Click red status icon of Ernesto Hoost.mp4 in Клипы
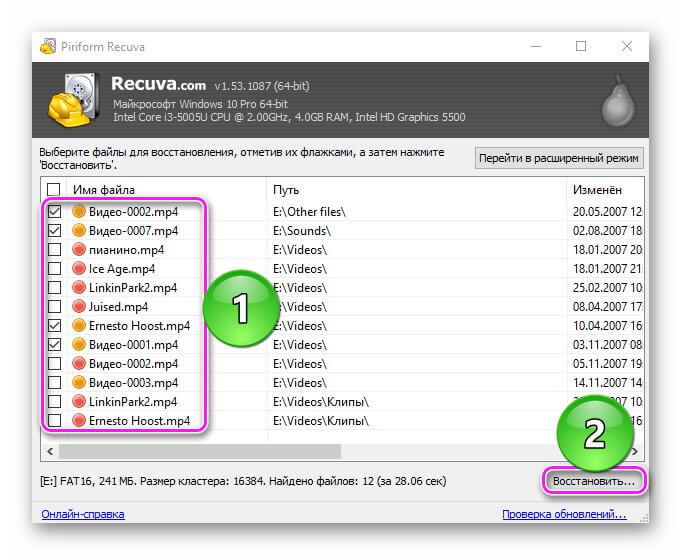681x555 pixels. point(79,420)
